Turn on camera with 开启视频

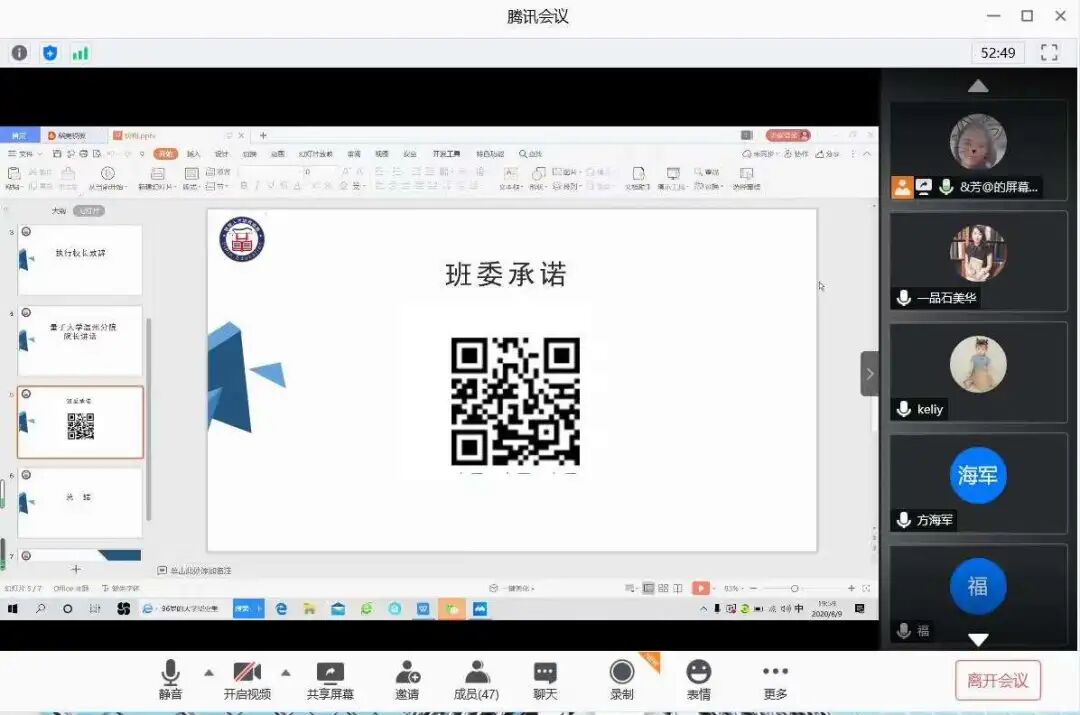(247, 679)
